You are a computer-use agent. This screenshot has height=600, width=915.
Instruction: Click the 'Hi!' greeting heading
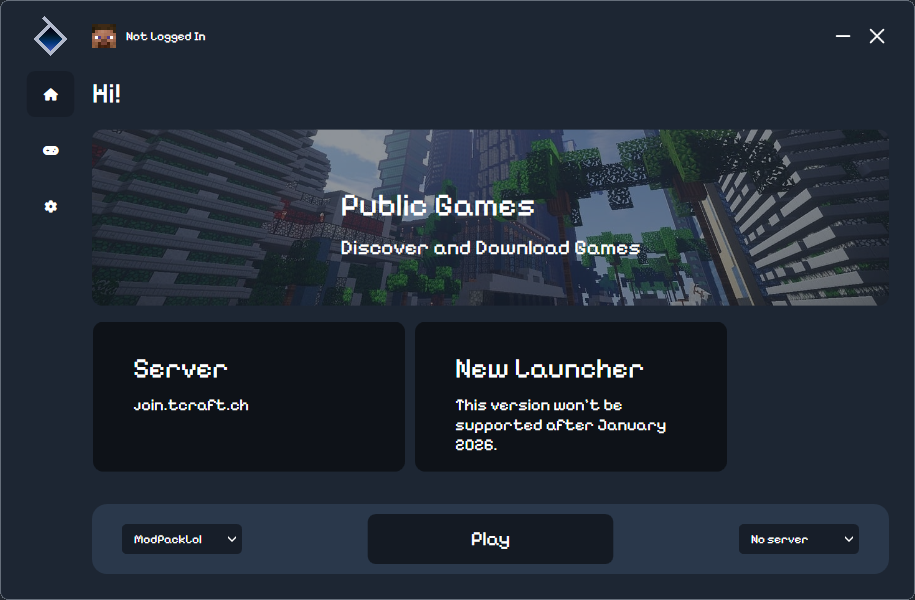[106, 94]
